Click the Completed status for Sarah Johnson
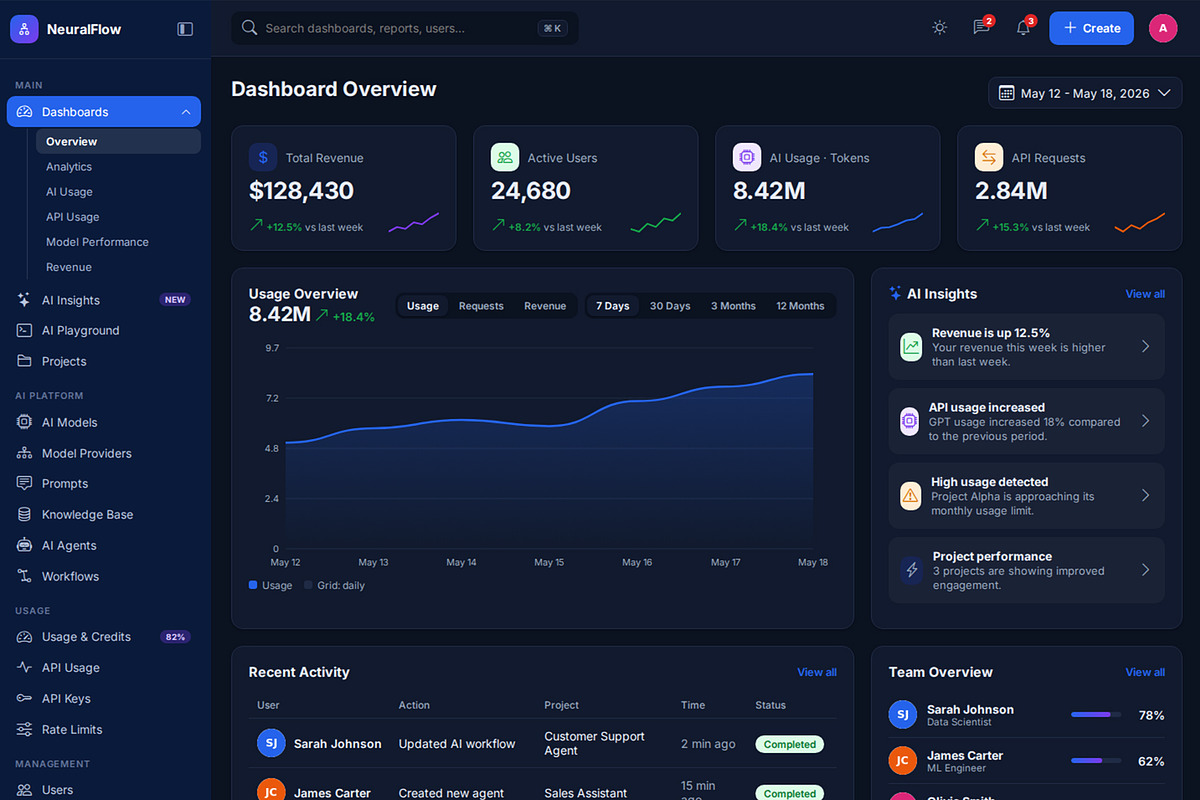Screen dimensions: 1200x800 [790, 744]
